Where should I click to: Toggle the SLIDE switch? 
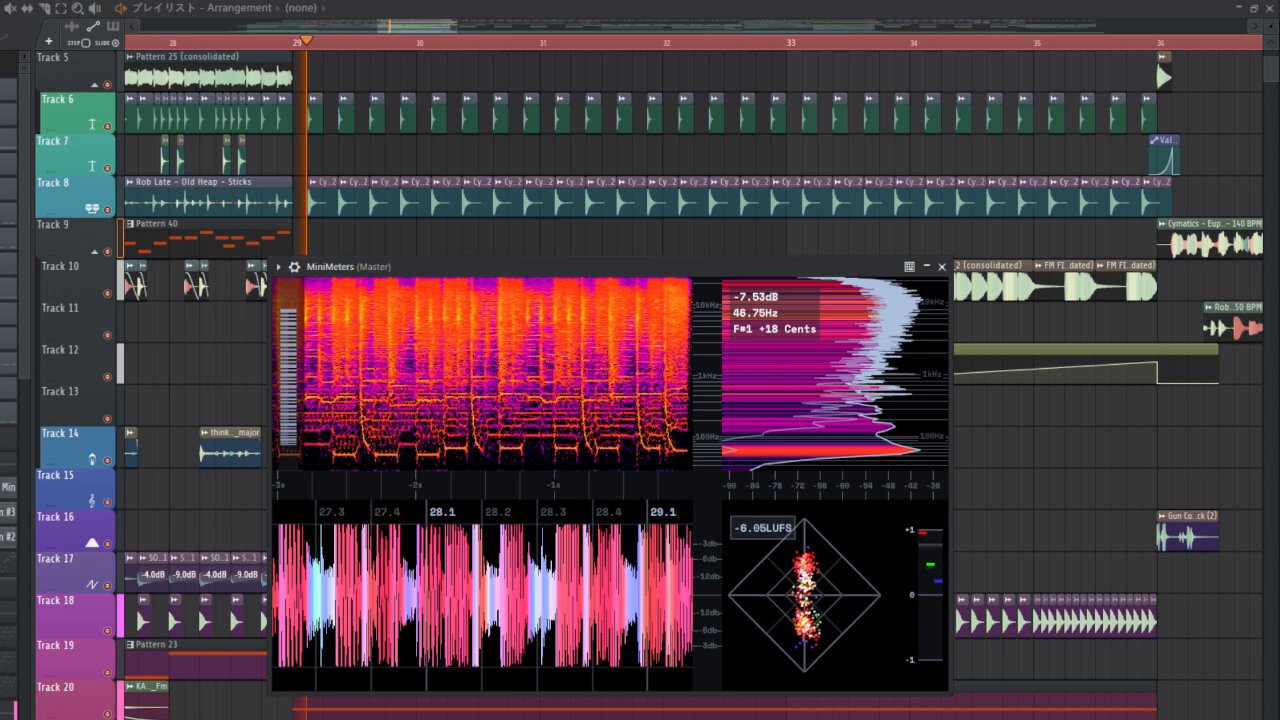tap(115, 43)
